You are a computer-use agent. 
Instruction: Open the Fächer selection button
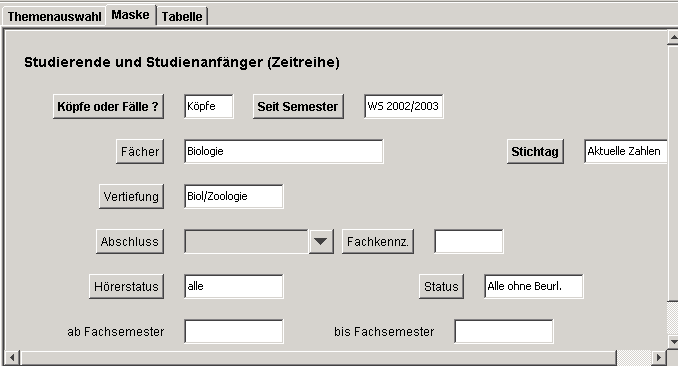click(140, 151)
